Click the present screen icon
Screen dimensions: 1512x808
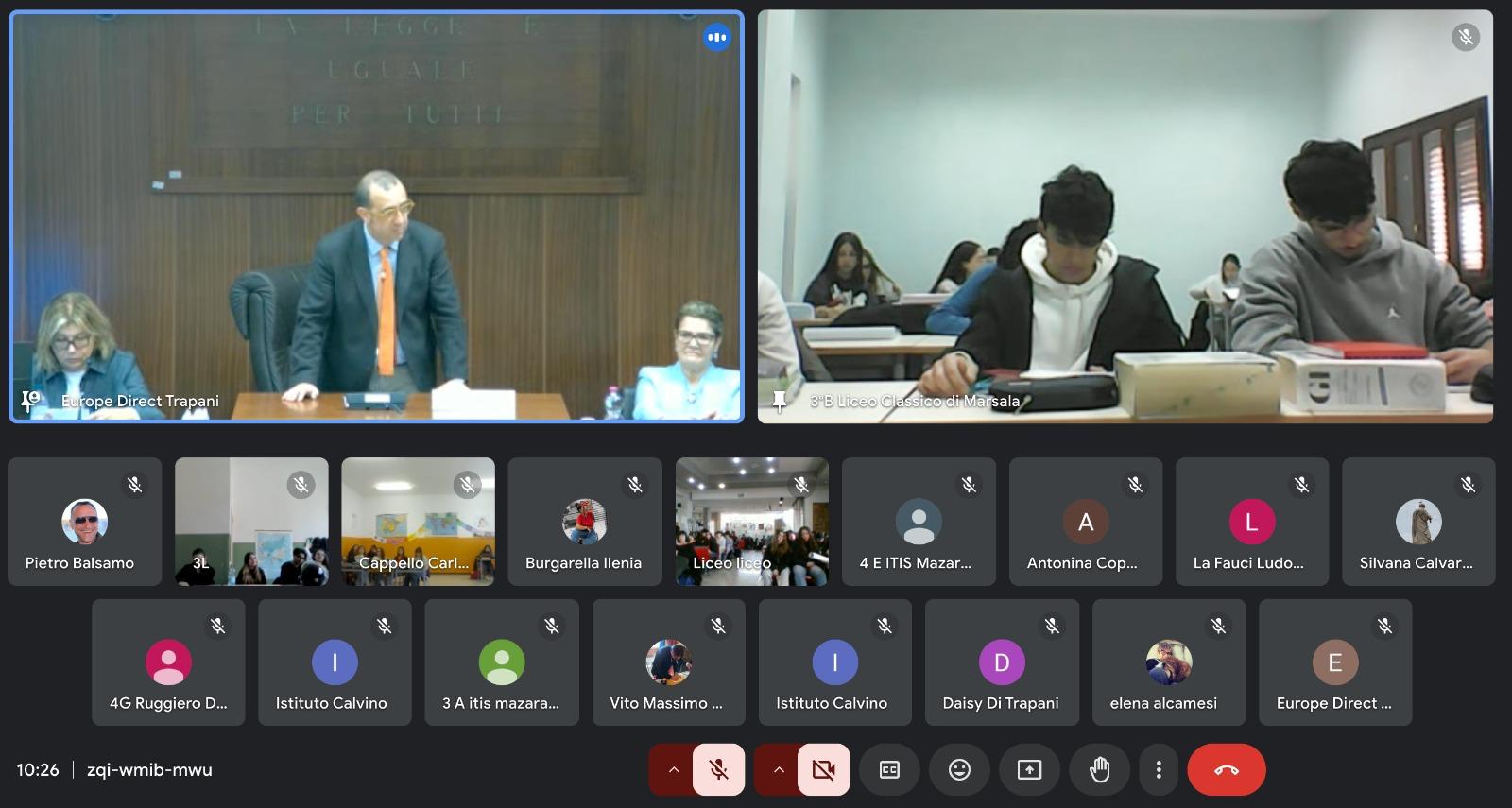1029,769
